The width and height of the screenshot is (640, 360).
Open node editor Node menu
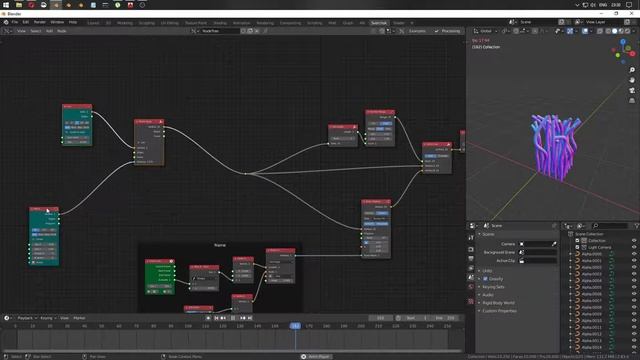[x=62, y=31]
